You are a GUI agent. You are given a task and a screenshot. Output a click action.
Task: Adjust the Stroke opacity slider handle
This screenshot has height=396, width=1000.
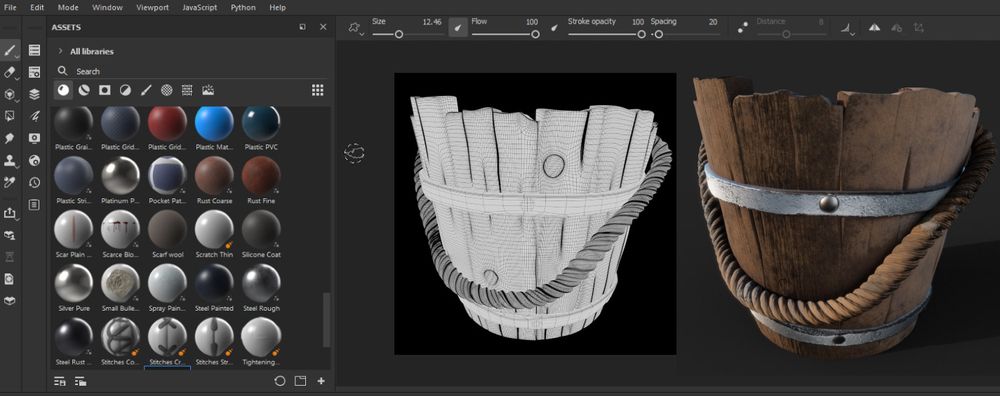[x=641, y=34]
